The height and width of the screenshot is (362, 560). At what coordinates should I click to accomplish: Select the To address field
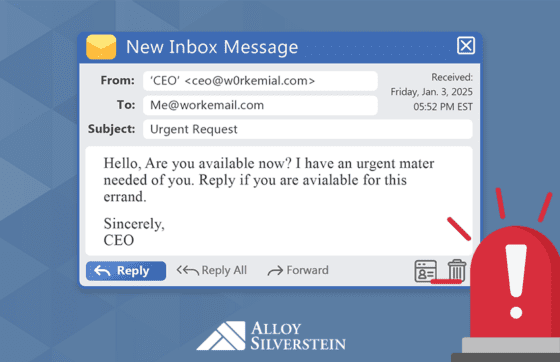click(260, 105)
